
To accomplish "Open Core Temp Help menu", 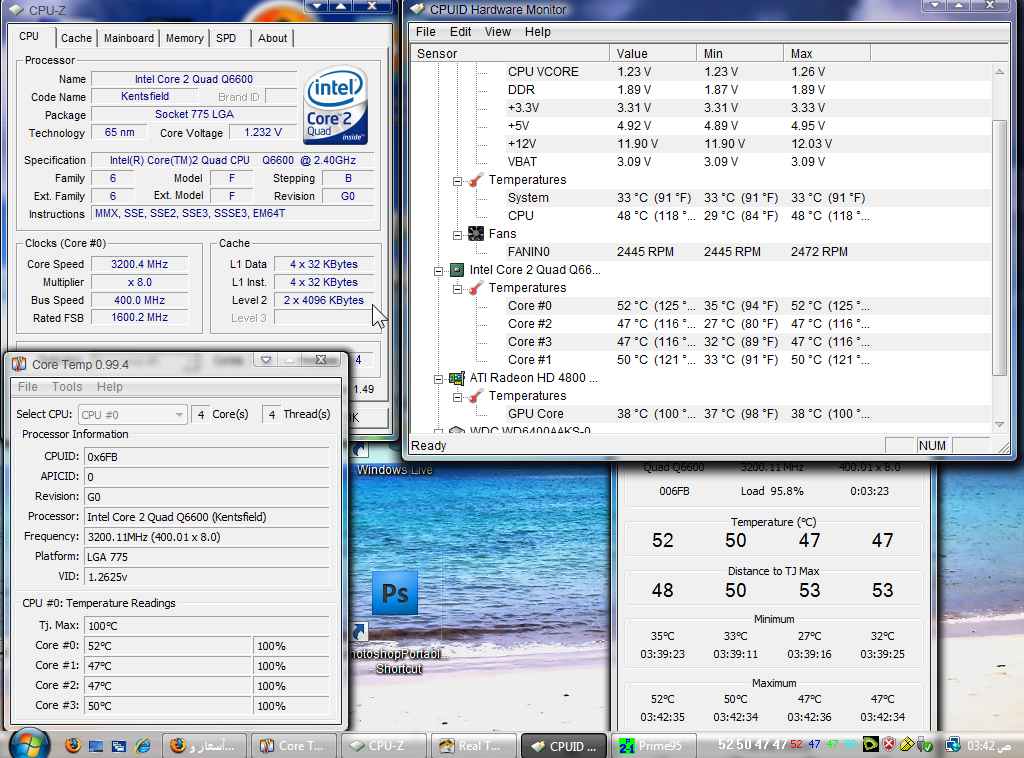I will point(110,387).
